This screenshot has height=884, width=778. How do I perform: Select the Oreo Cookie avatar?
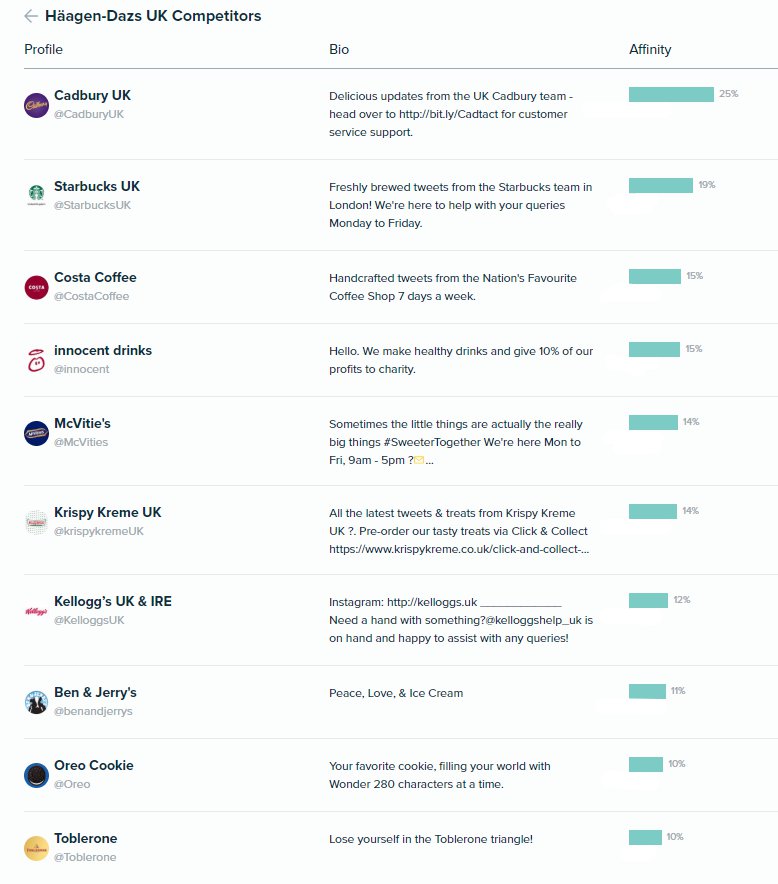pyautogui.click(x=36, y=775)
